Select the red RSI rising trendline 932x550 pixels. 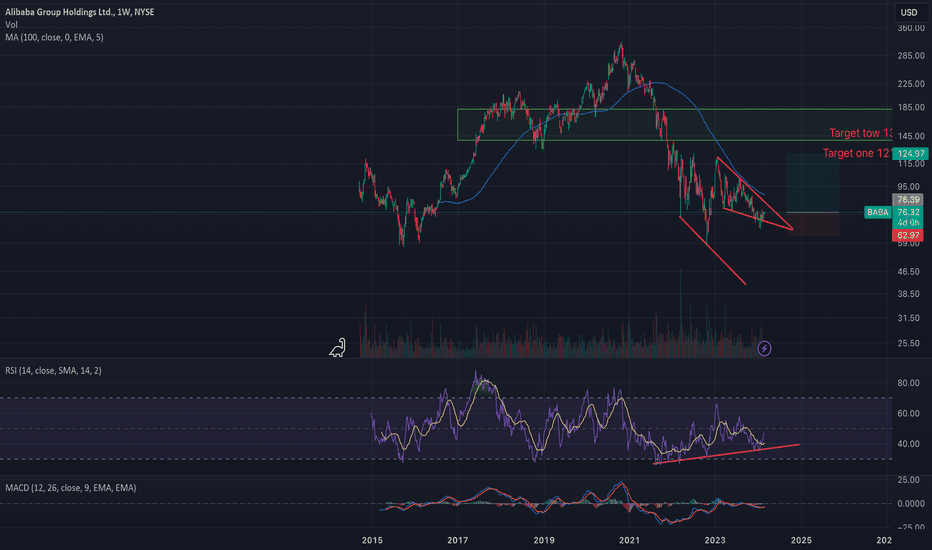point(726,454)
